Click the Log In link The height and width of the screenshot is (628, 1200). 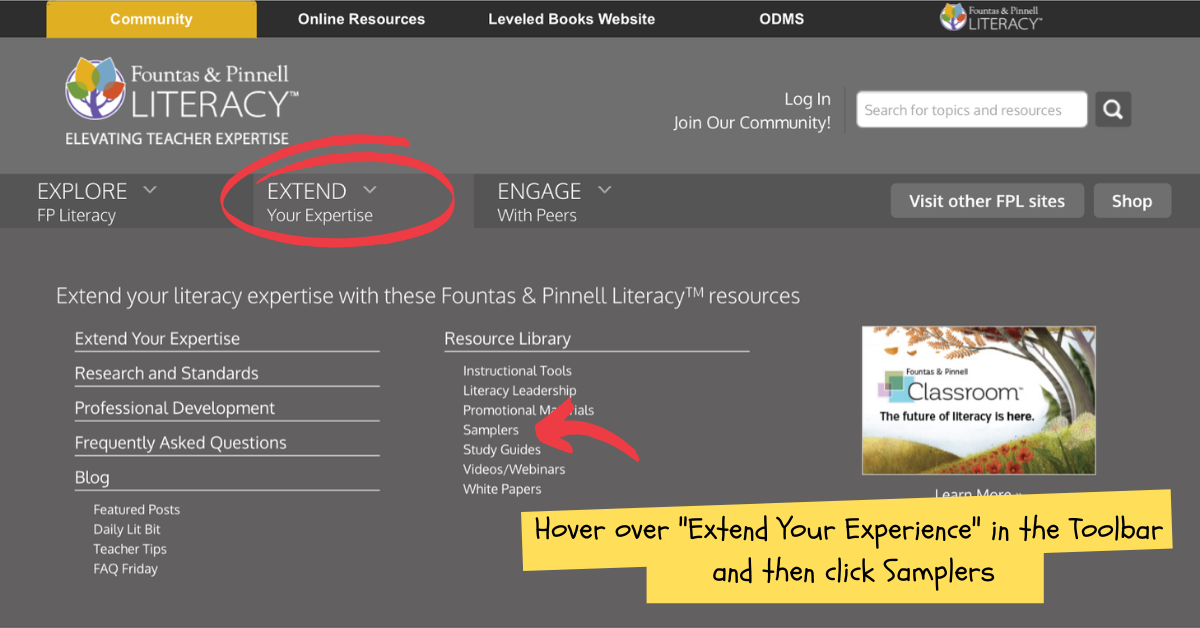pos(807,99)
